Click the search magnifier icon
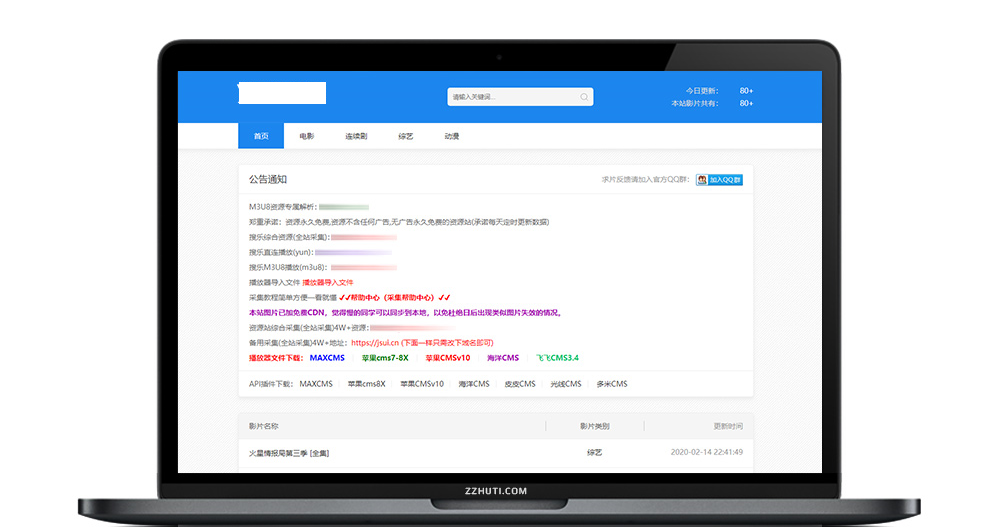 click(584, 97)
